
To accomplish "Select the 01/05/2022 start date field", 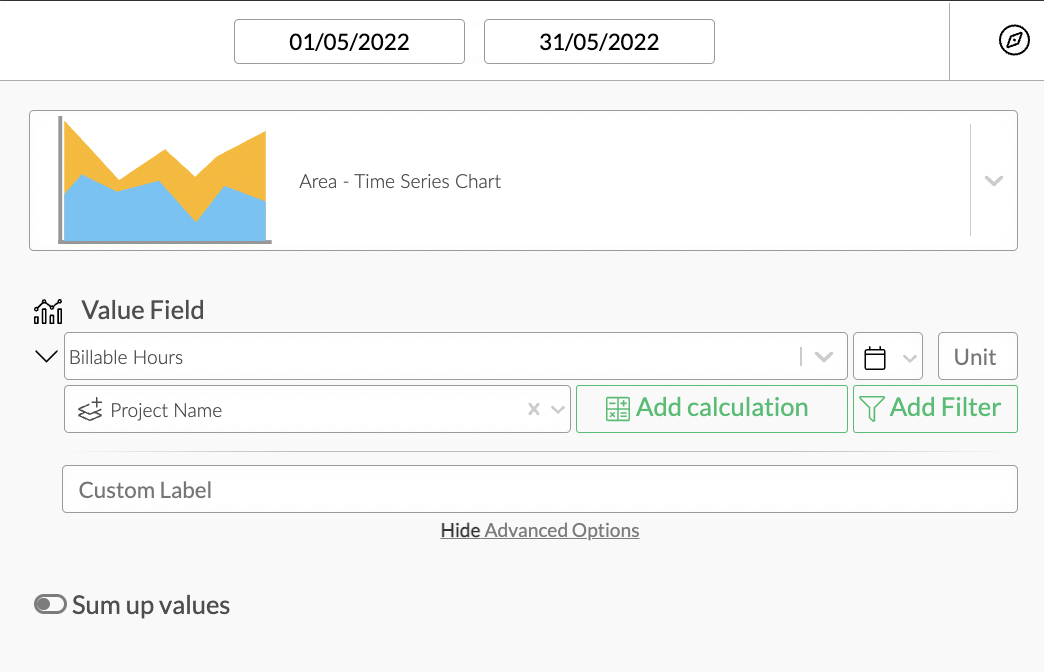I will pos(349,41).
